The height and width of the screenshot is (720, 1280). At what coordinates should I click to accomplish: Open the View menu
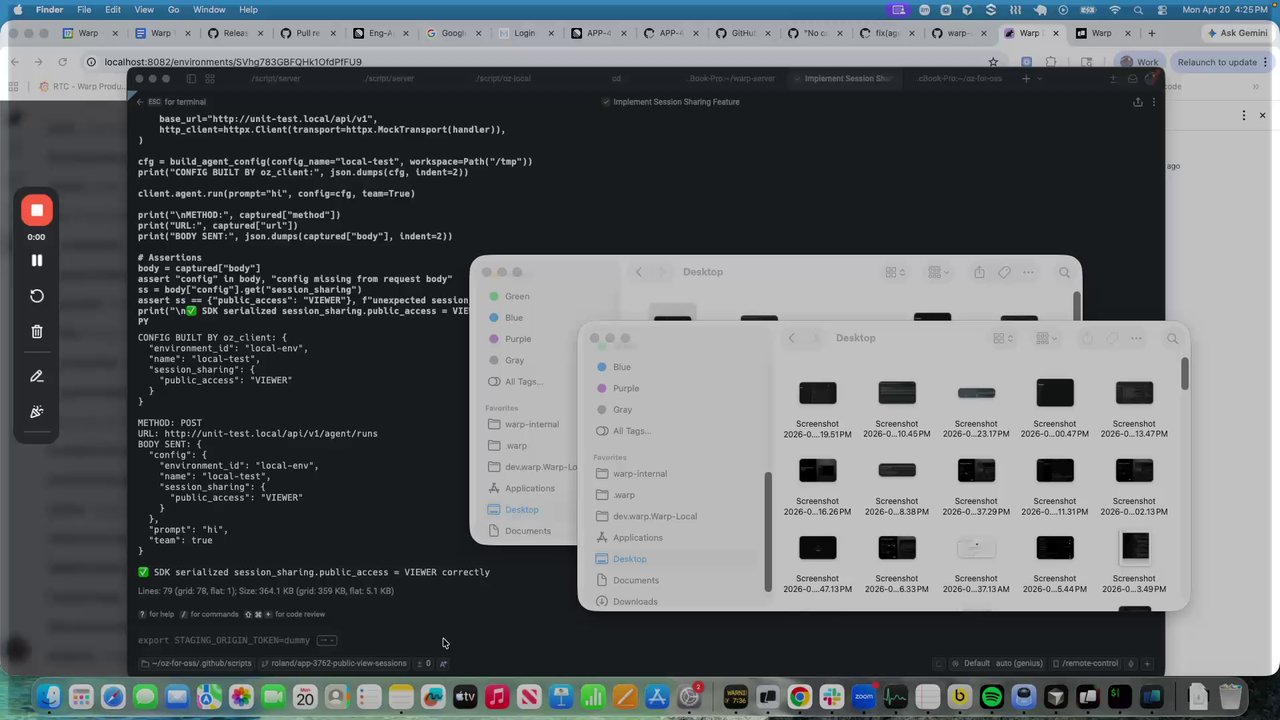(x=144, y=10)
